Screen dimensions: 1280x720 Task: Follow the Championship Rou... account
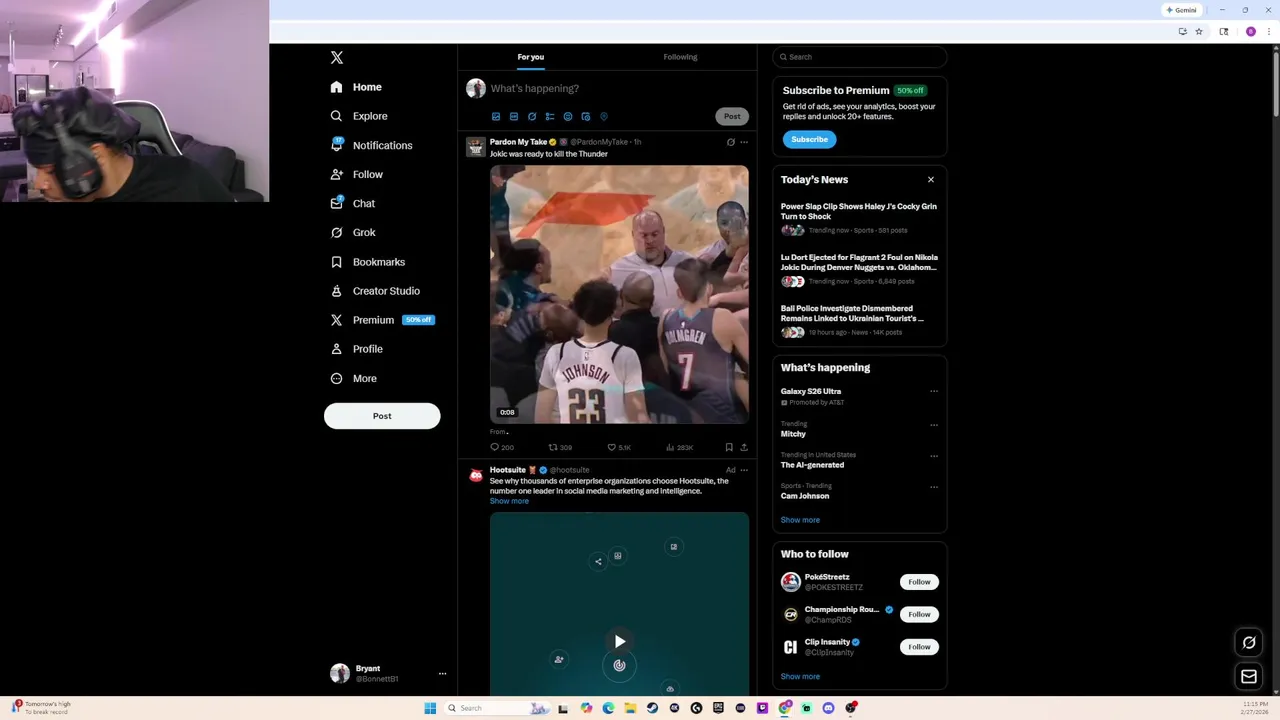click(x=919, y=614)
